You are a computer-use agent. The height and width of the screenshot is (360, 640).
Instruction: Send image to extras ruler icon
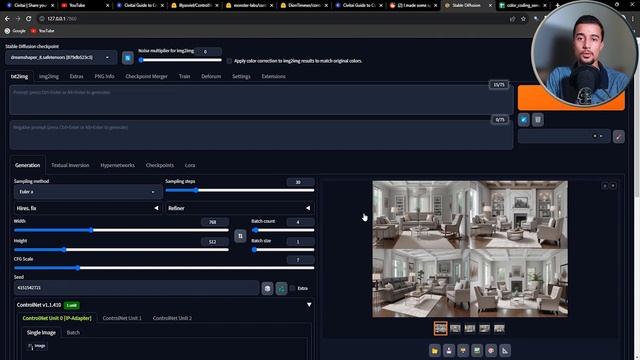coord(505,350)
